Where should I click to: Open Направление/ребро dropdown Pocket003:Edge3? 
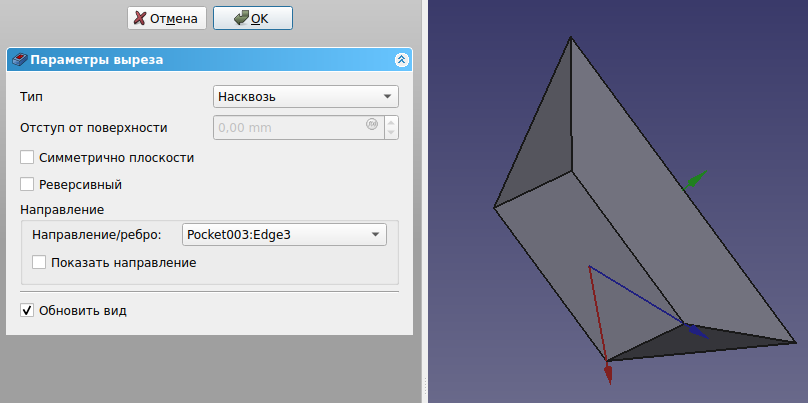[284, 234]
